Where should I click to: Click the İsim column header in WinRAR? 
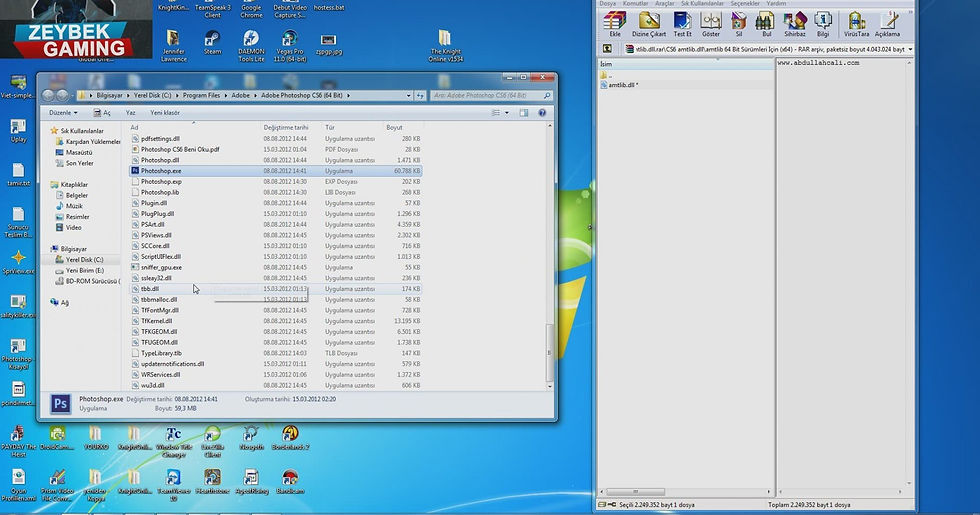[686, 64]
